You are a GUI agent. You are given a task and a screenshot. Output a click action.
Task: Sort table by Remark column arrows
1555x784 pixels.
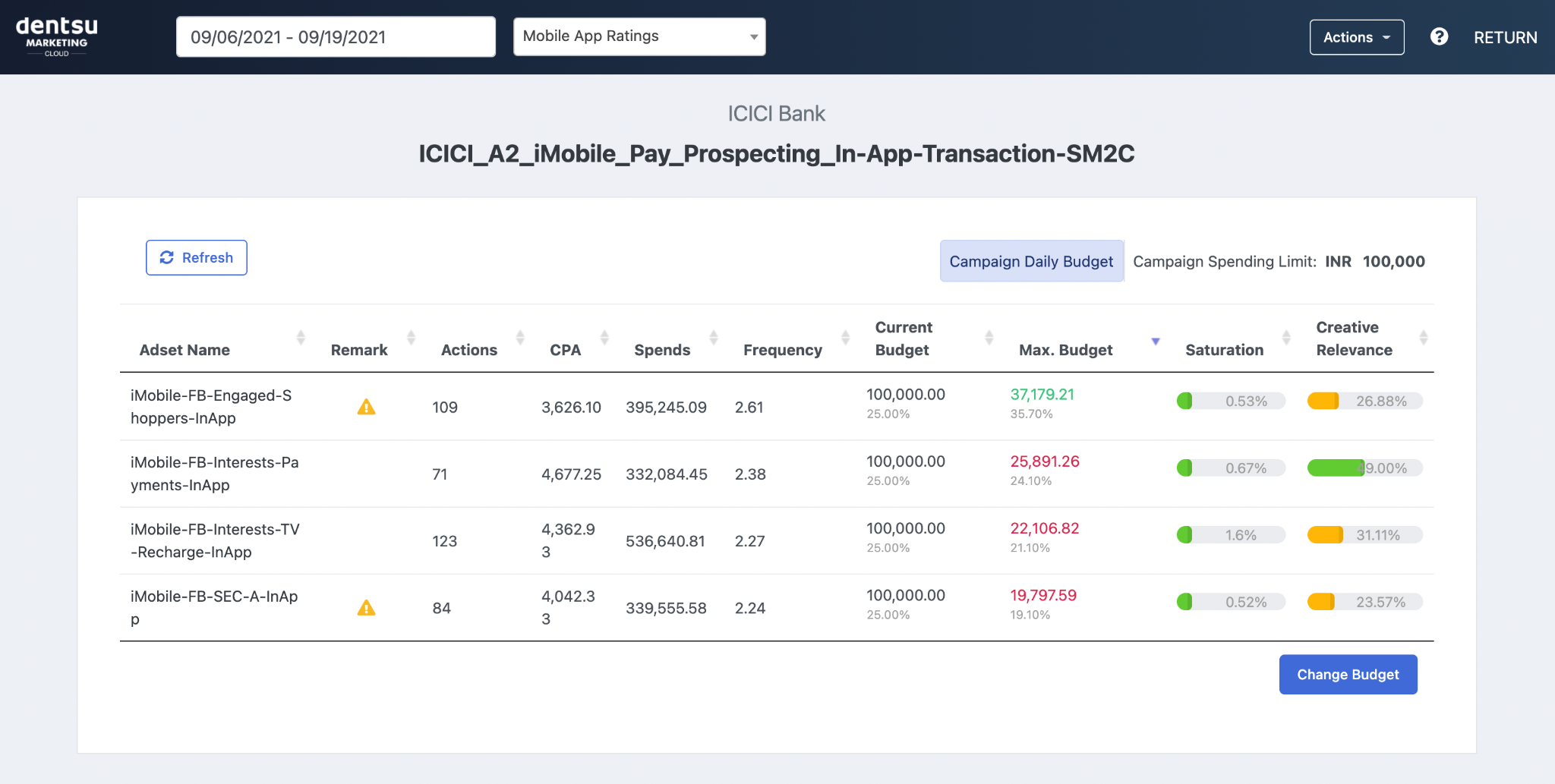click(411, 338)
